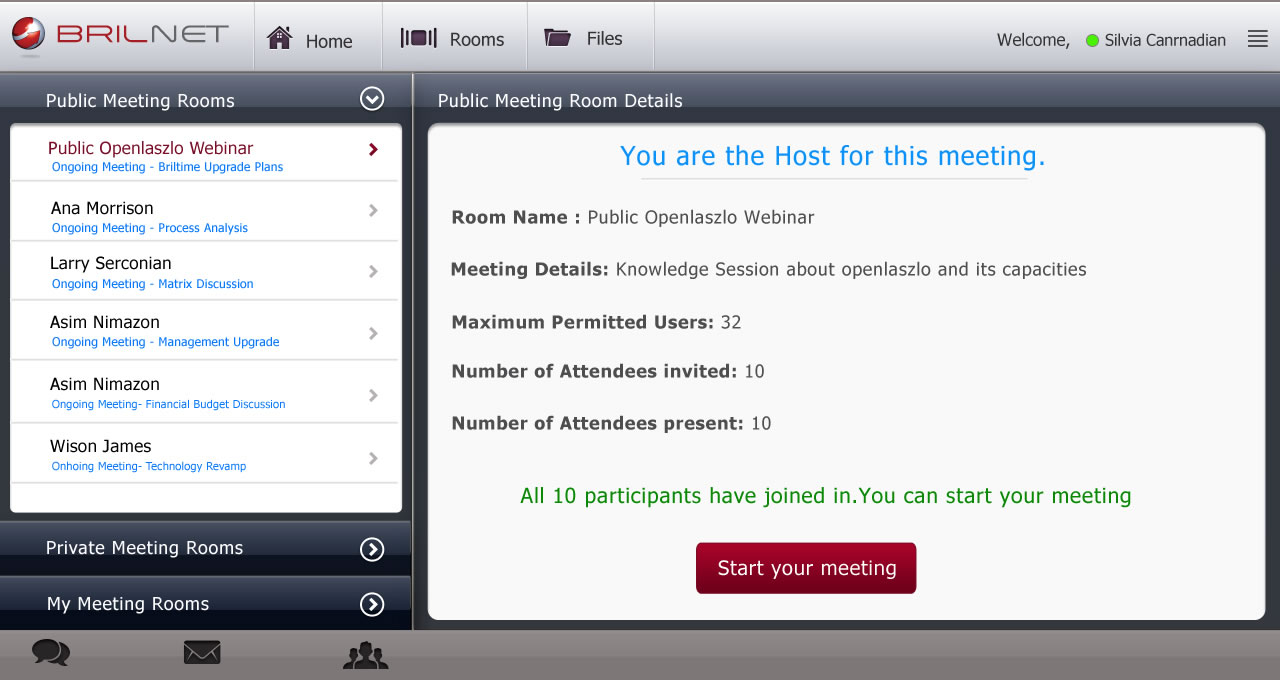Image resolution: width=1280 pixels, height=680 pixels.
Task: Click the Files folder icon
Action: pos(558,38)
